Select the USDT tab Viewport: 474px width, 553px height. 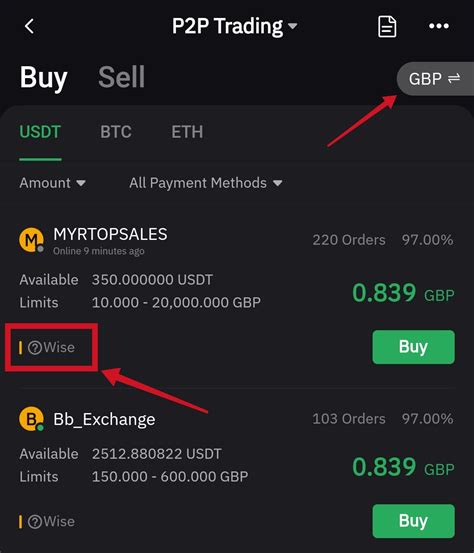pos(40,132)
